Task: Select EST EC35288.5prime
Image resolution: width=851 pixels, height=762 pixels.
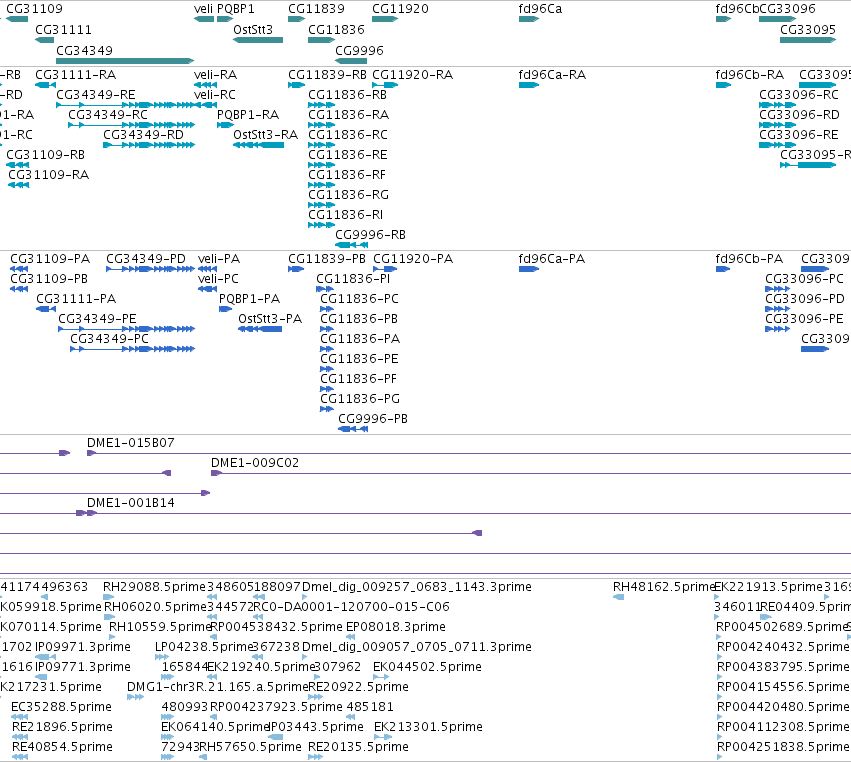Action: pos(61,707)
